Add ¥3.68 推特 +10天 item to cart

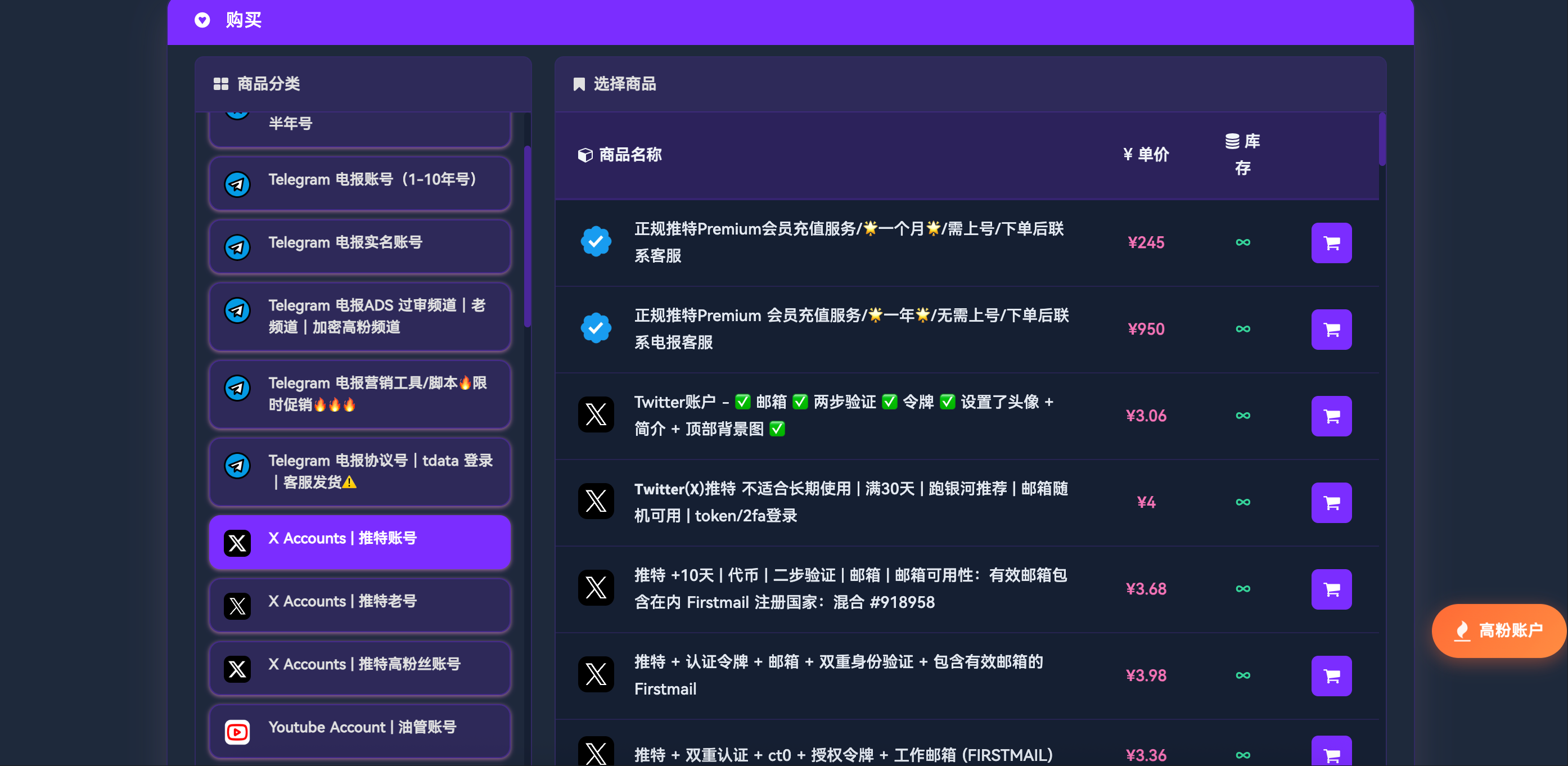(x=1331, y=589)
